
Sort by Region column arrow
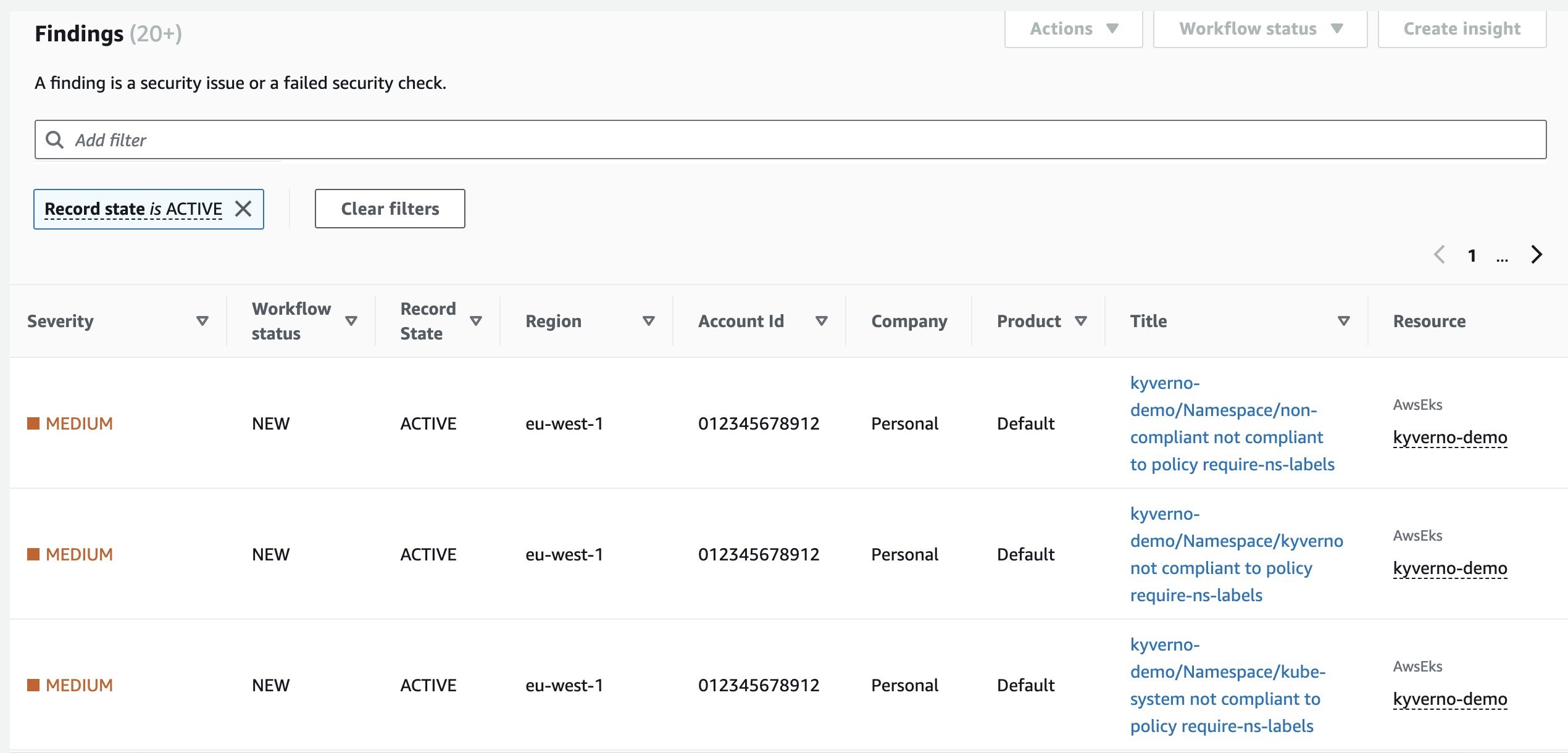(649, 321)
